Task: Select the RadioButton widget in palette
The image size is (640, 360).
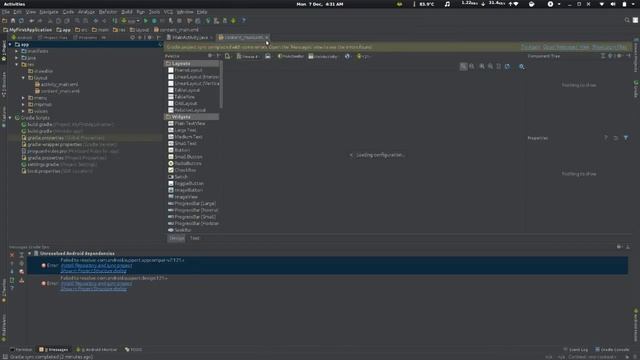Action: 184,163
